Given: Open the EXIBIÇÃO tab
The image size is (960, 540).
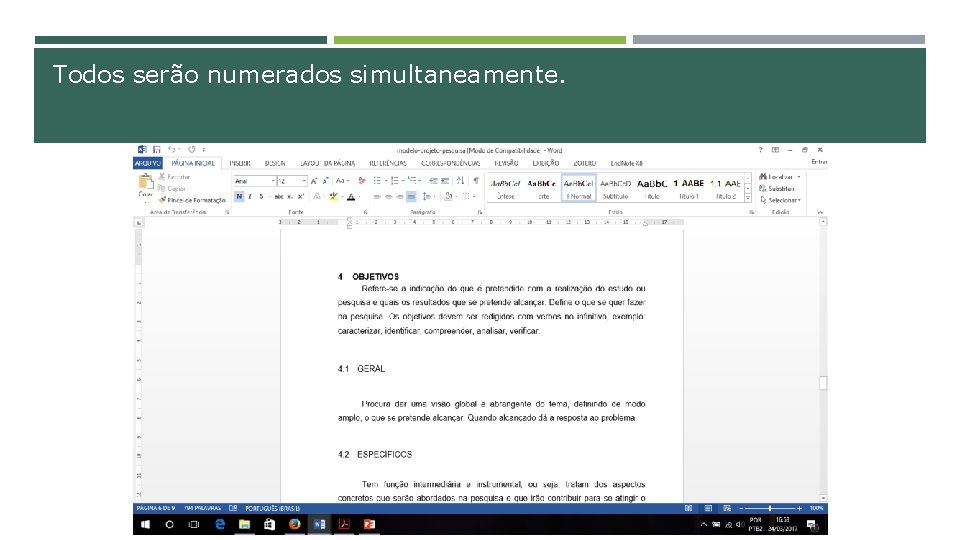Looking at the screenshot, I should [x=546, y=163].
